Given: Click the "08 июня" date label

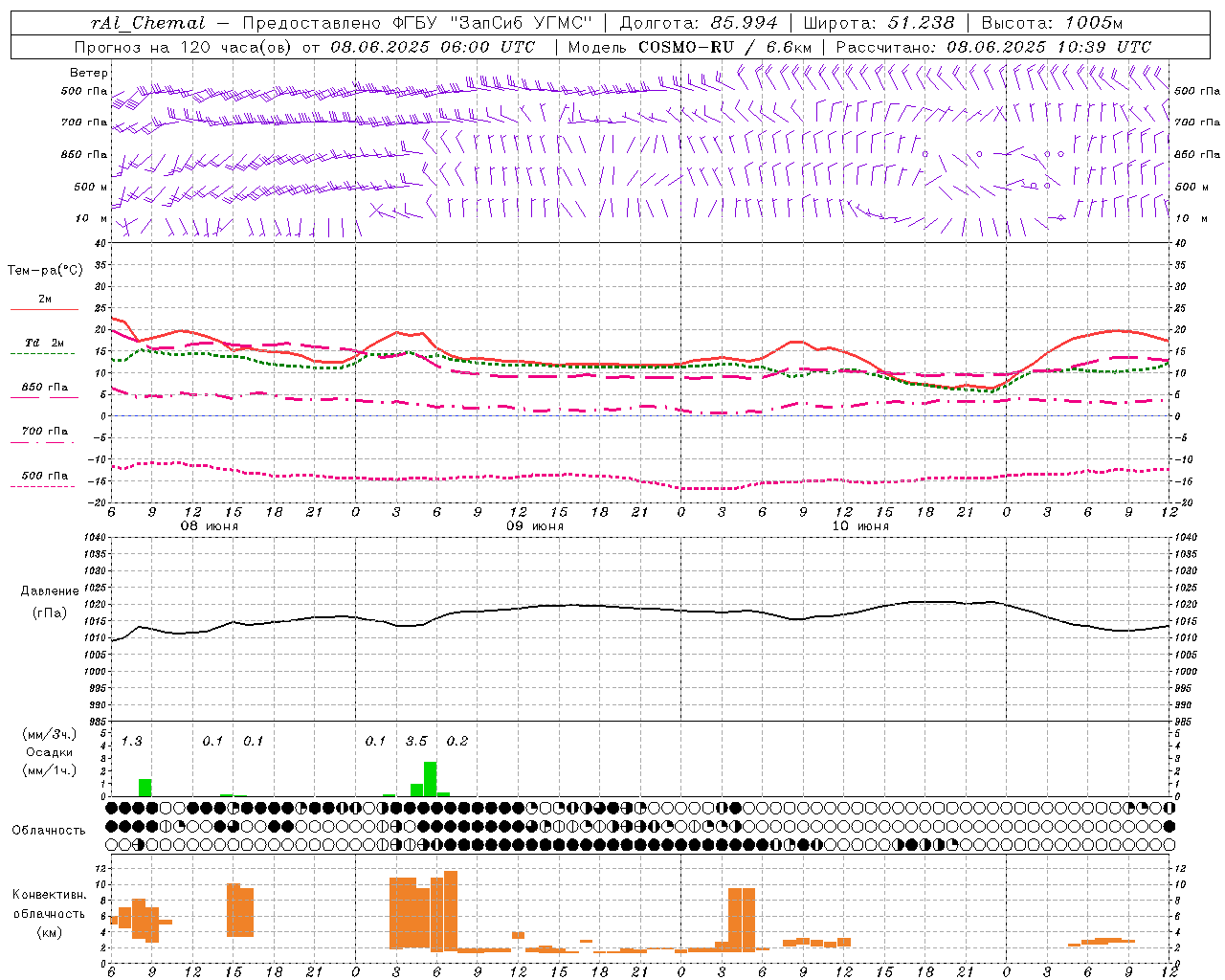Looking at the screenshot, I should tap(210, 526).
